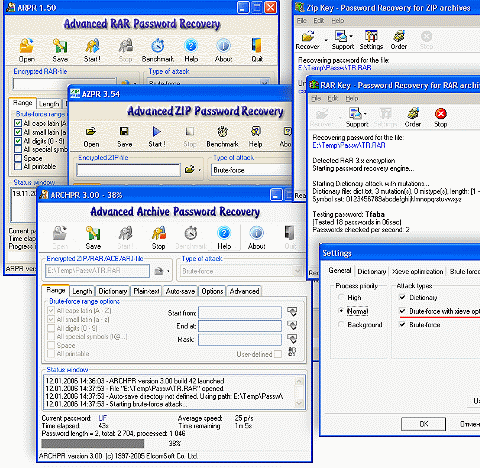Click Start from picker icon in ARCHPR
480x468 pixels.
tap(292, 312)
